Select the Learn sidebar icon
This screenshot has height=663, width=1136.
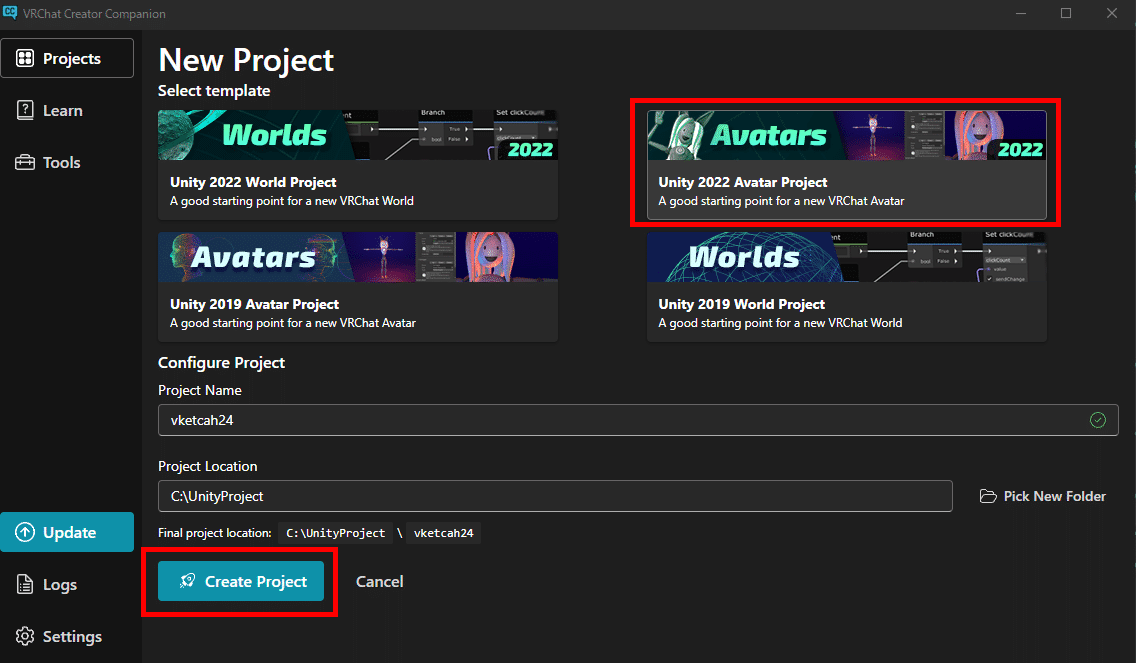(x=48, y=110)
